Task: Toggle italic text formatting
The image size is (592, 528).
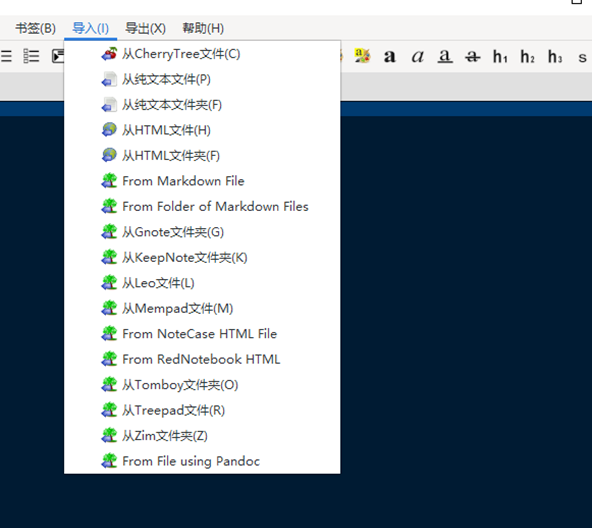Action: pos(418,57)
